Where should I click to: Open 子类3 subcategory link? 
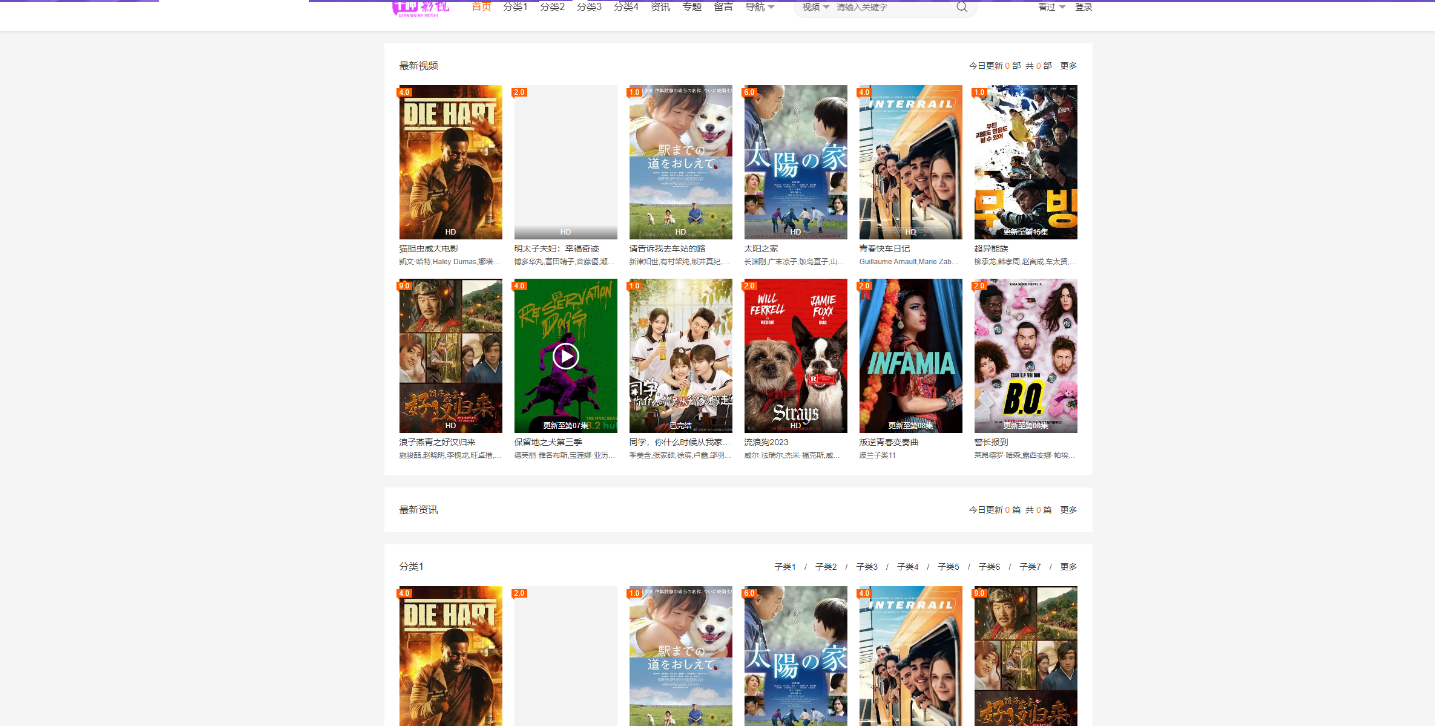pos(867,567)
